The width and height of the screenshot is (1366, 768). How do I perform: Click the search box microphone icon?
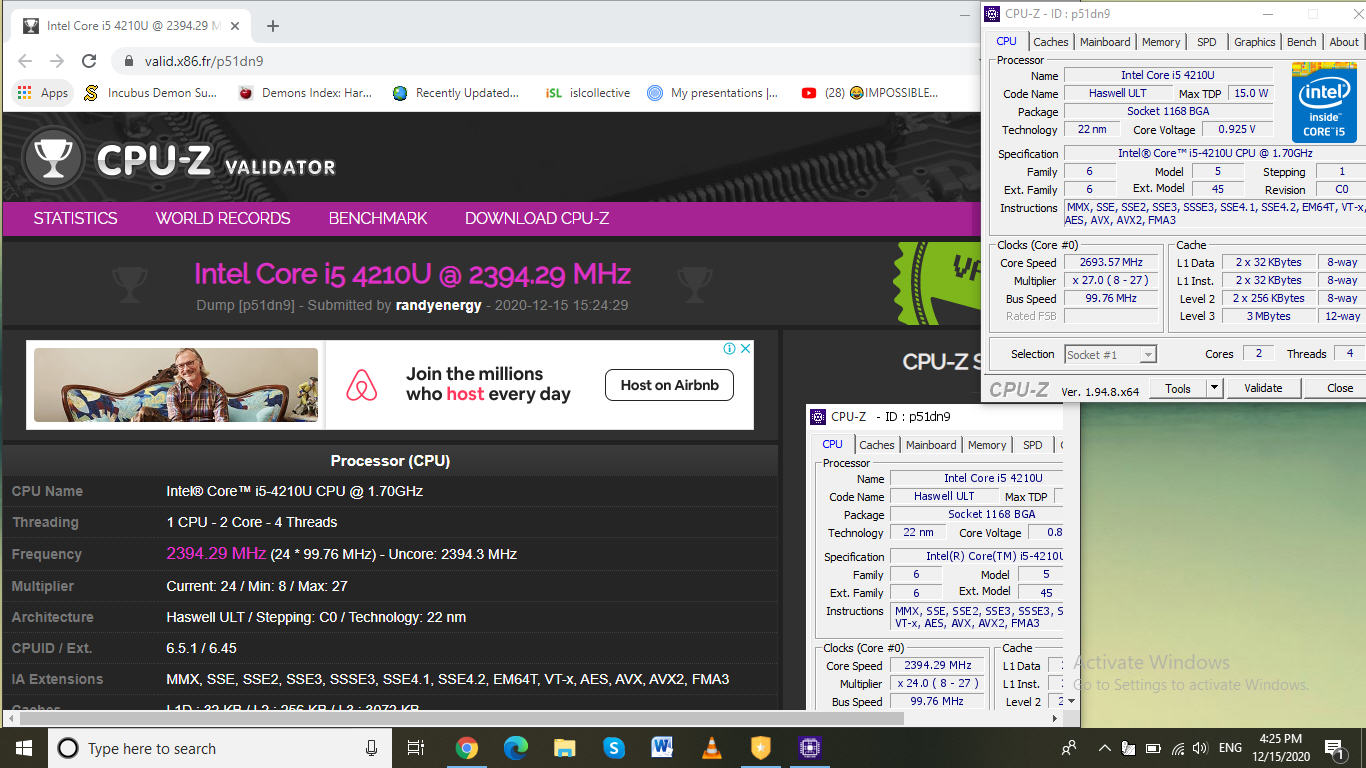click(371, 748)
